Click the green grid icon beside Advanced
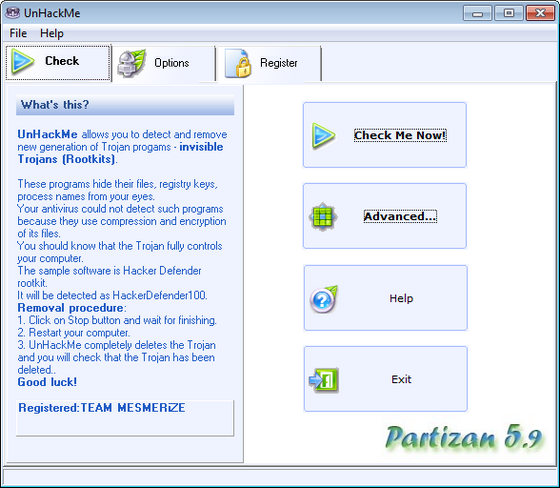This screenshot has height=488, width=560. pyautogui.click(x=323, y=216)
